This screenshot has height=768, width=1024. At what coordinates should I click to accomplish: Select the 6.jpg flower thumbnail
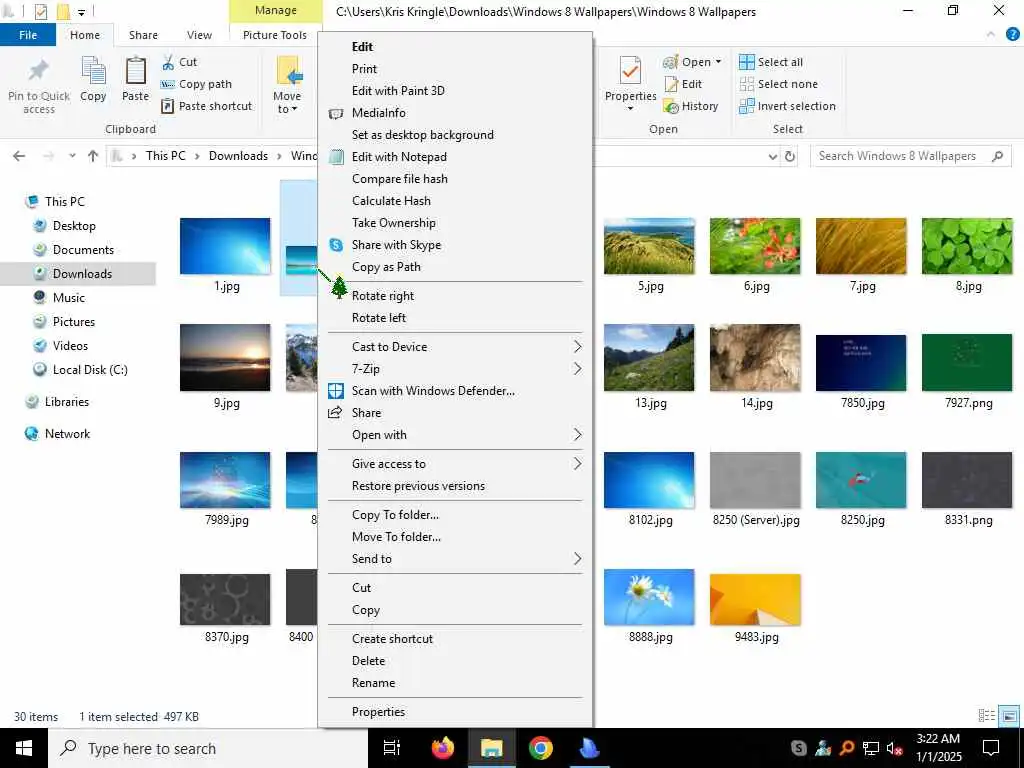click(x=755, y=246)
